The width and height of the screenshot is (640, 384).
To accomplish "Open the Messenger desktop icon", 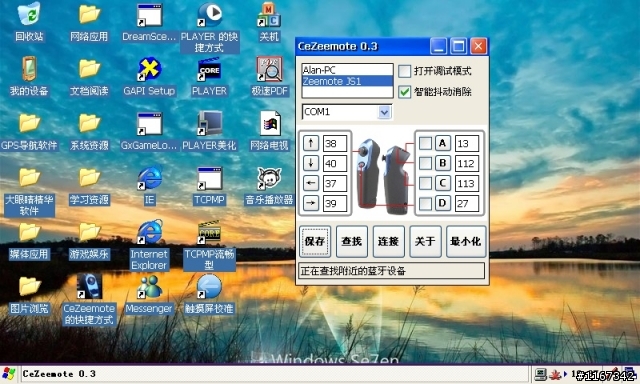I will (x=149, y=295).
